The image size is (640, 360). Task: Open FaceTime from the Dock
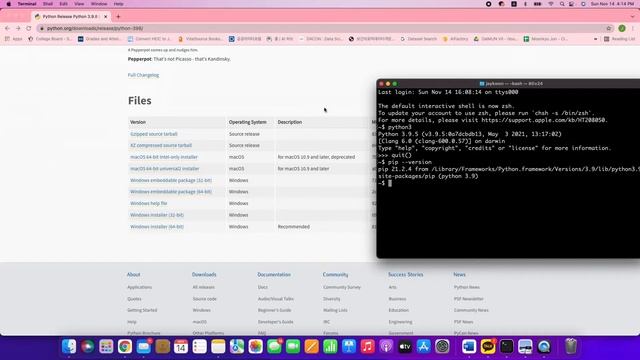click(293, 347)
